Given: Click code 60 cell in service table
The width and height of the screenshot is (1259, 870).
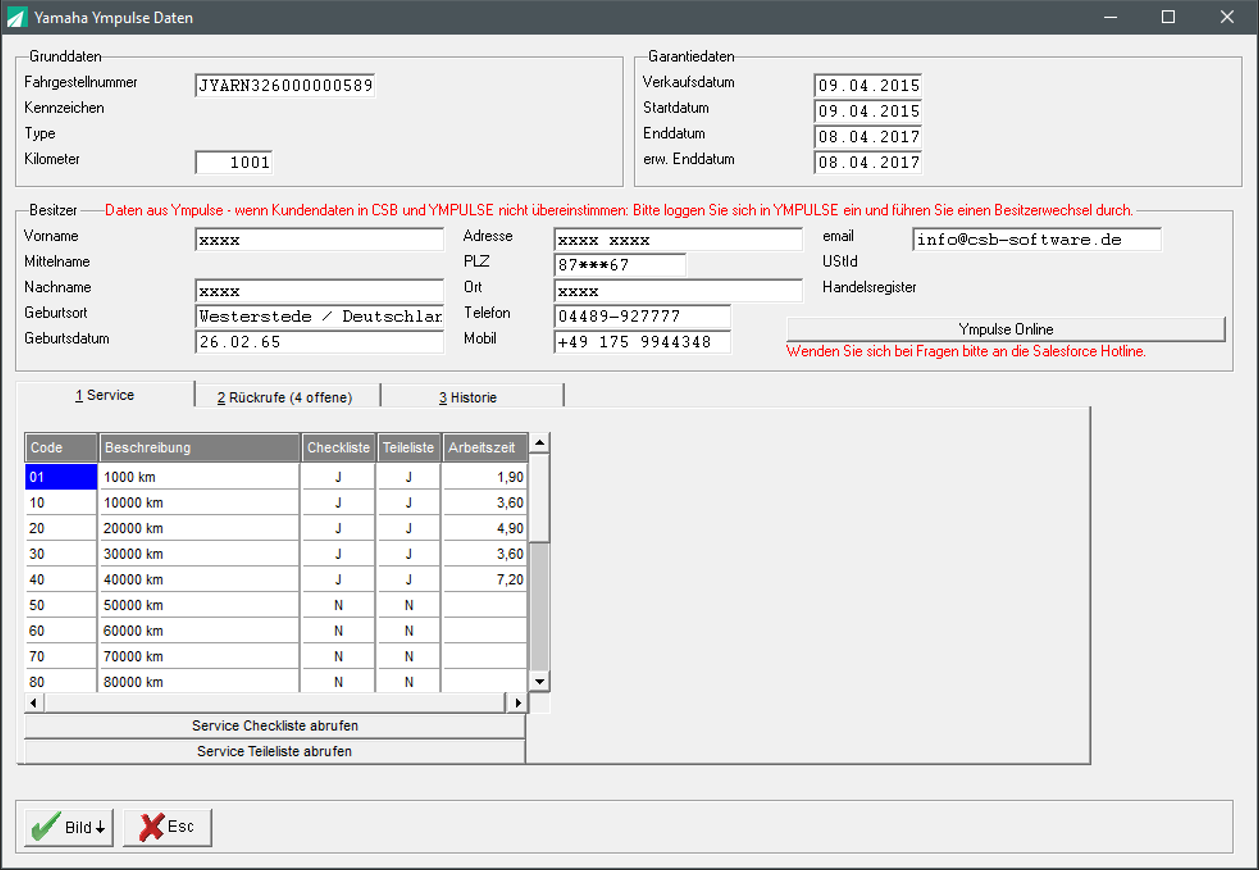Looking at the screenshot, I should click(x=61, y=631).
